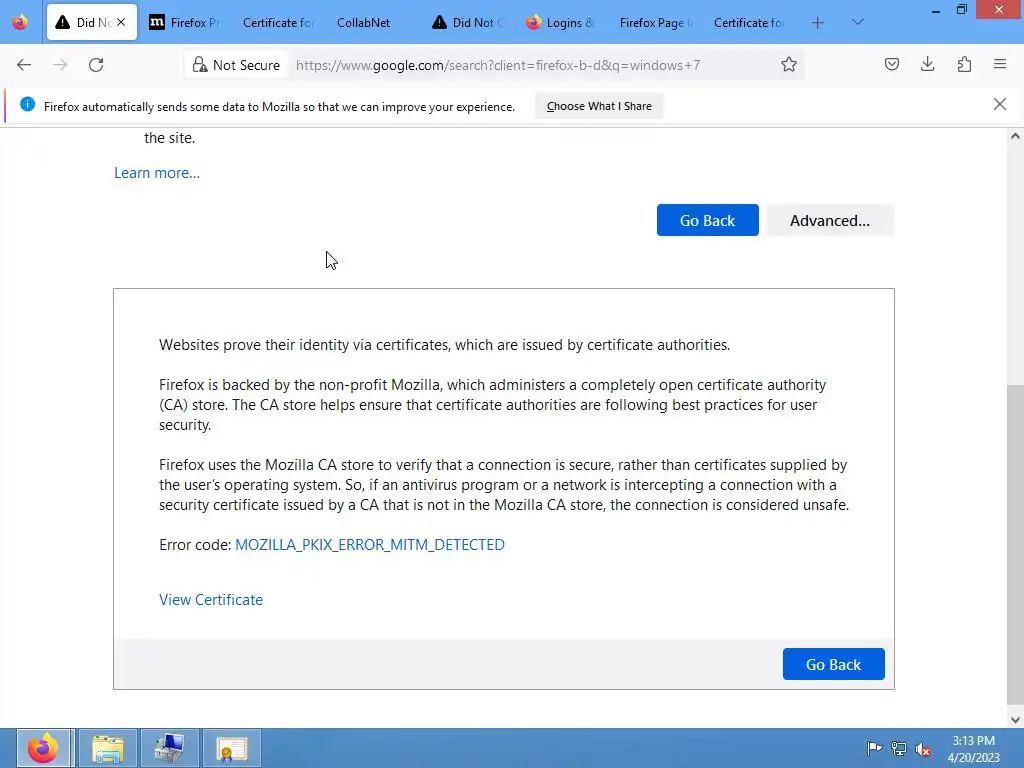Click 'Choose What I Share' button
Viewport: 1024px width, 768px height.
click(599, 106)
